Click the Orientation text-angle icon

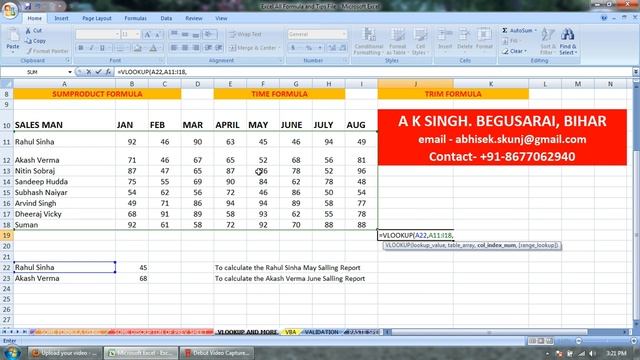coord(209,34)
